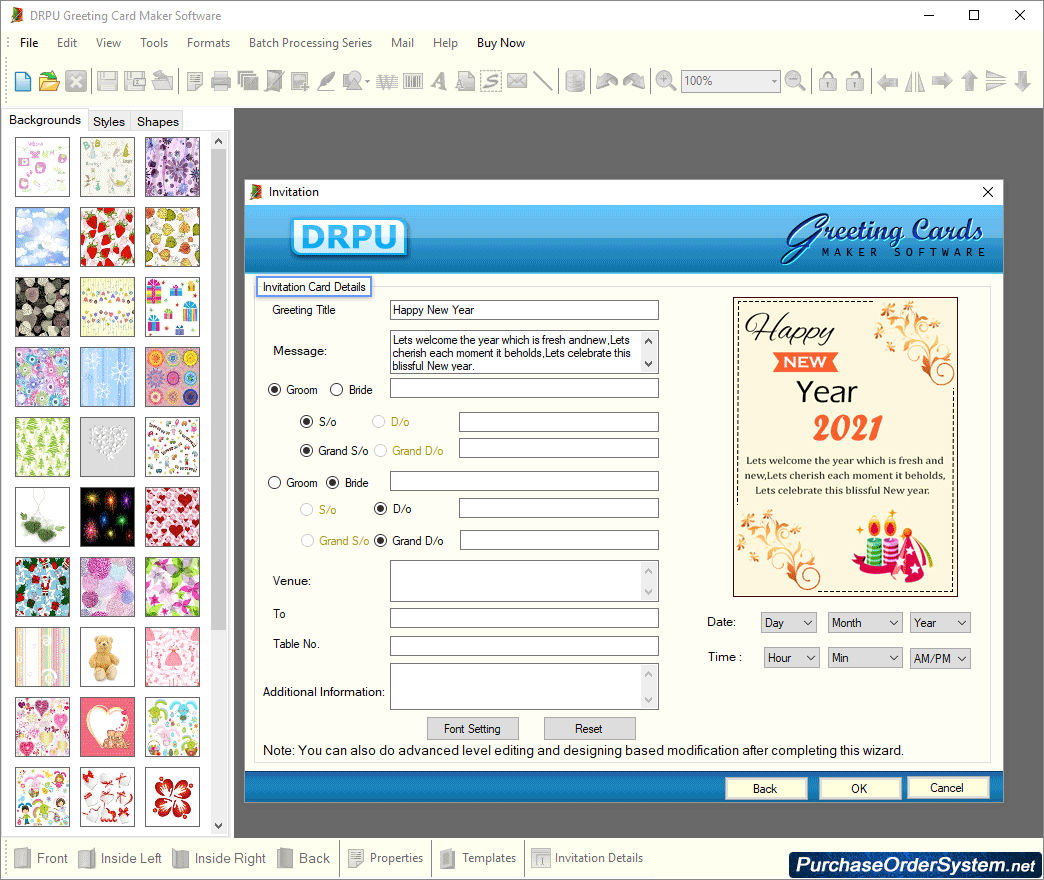Click the Venue text area
Viewport: 1044px width, 880px height.
[x=524, y=580]
